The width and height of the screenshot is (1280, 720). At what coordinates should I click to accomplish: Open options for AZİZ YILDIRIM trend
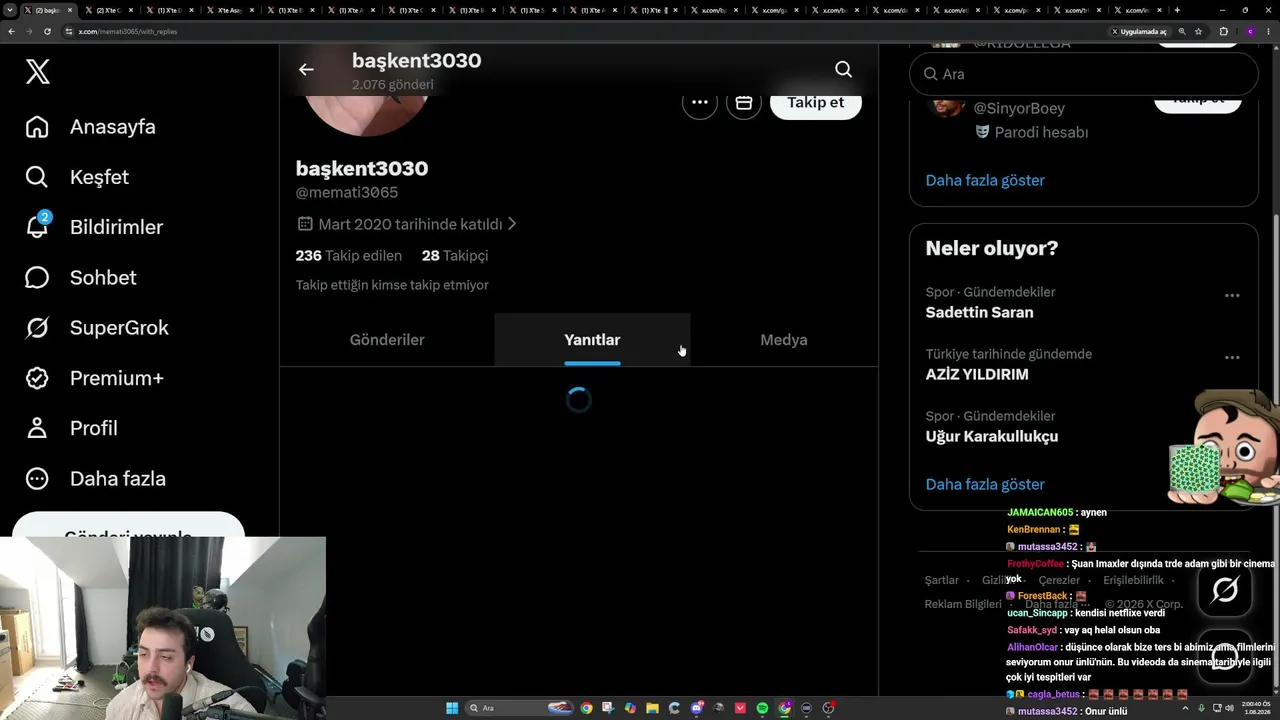pyautogui.click(x=1232, y=357)
